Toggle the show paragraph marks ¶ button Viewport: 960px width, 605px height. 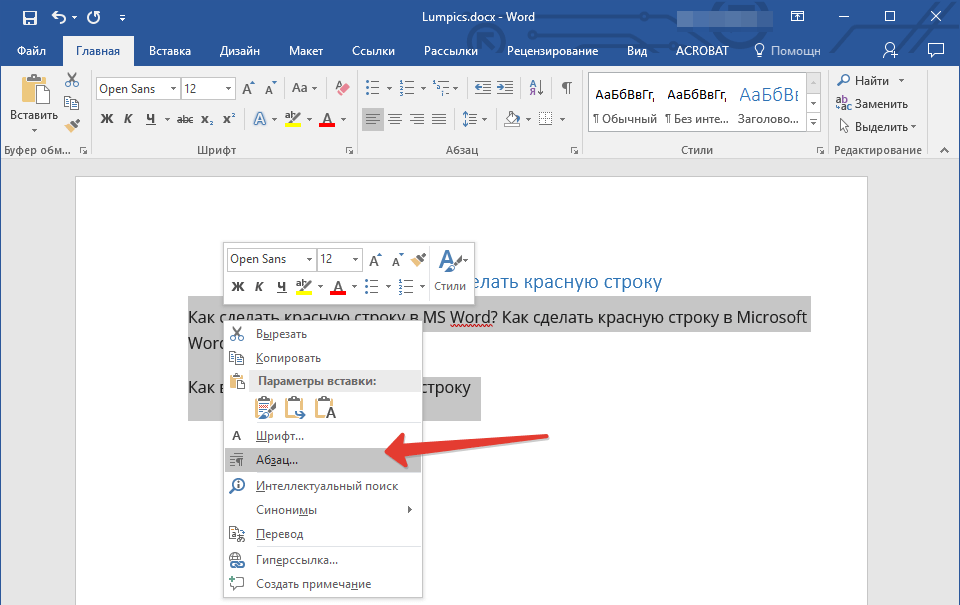(x=567, y=88)
